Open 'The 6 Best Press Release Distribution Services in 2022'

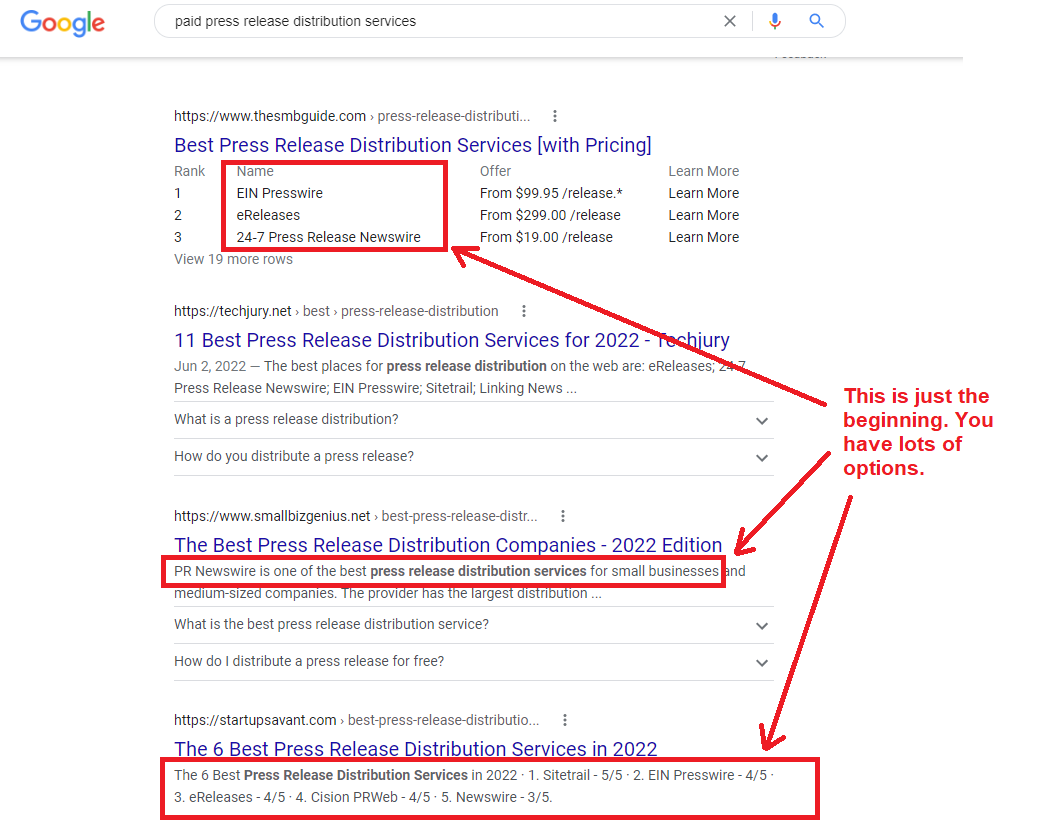click(415, 749)
